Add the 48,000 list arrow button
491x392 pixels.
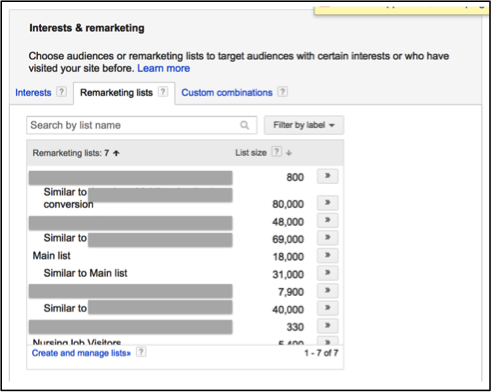pos(328,220)
